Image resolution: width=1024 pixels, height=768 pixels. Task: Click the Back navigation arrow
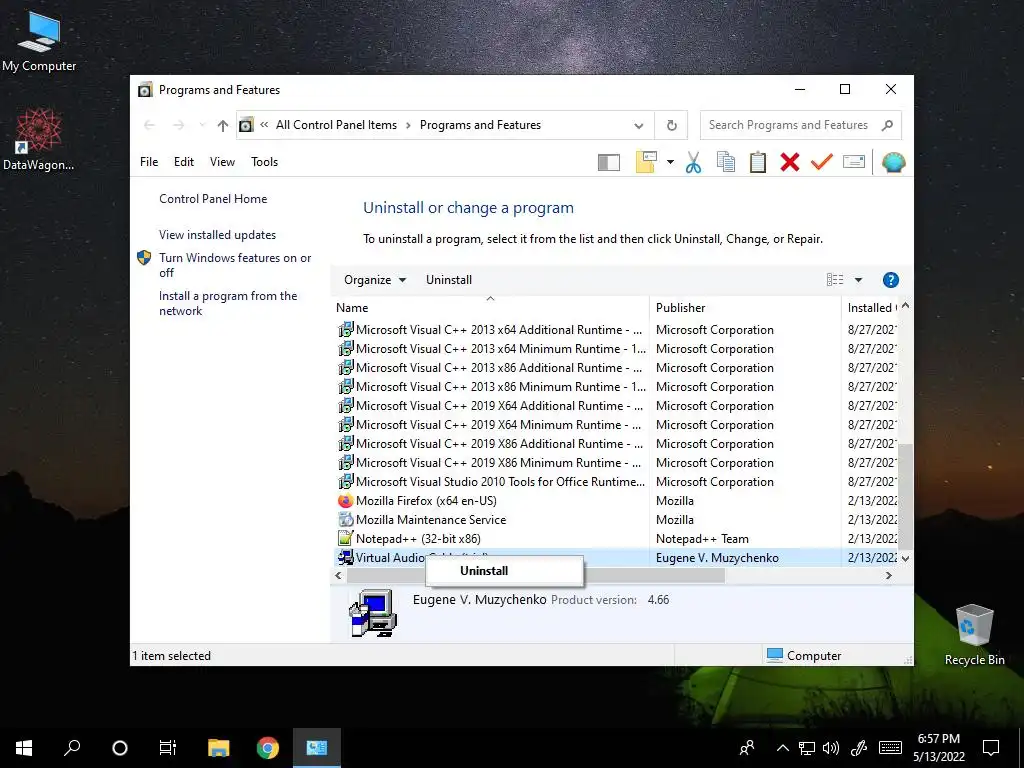[x=150, y=125]
